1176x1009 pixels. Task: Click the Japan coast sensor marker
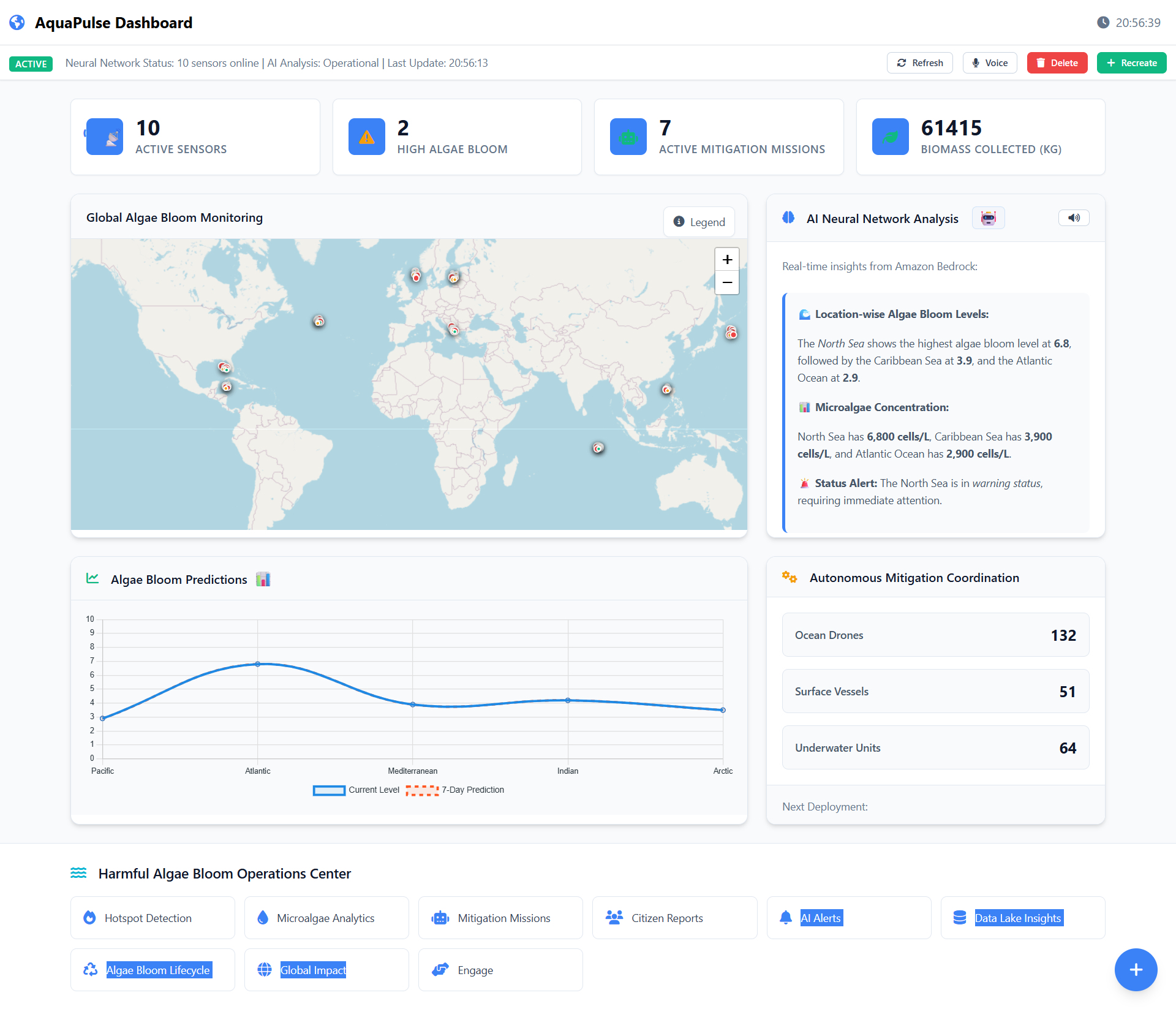[x=731, y=333]
